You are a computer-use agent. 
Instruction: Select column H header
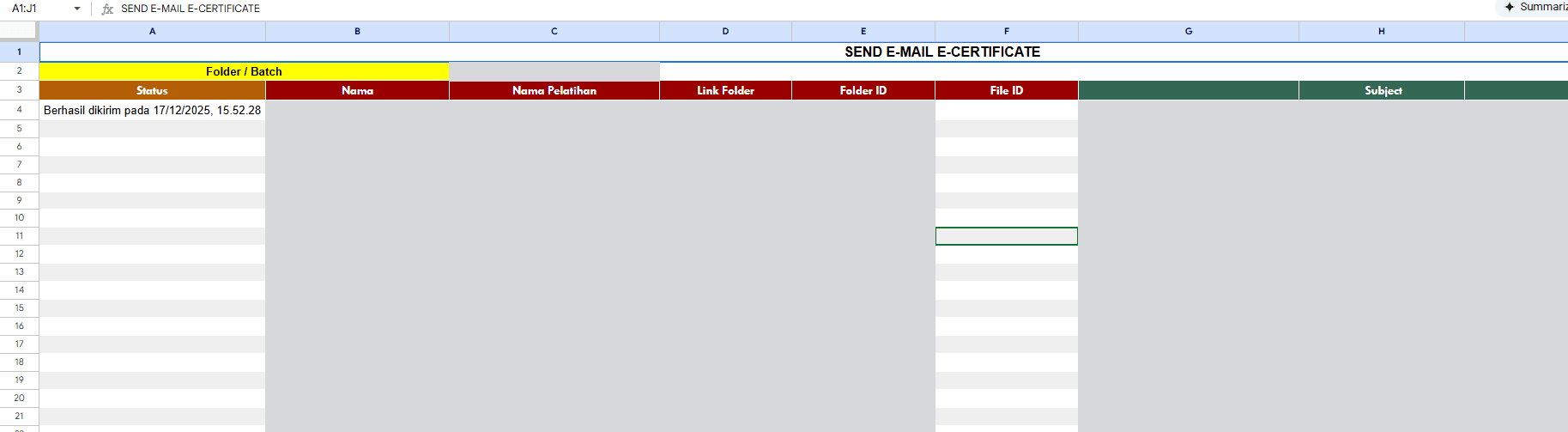click(x=1382, y=31)
